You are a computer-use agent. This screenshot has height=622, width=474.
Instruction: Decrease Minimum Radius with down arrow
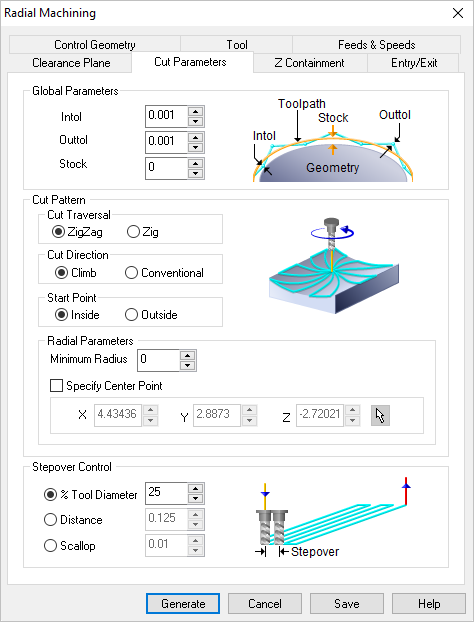(x=187, y=365)
